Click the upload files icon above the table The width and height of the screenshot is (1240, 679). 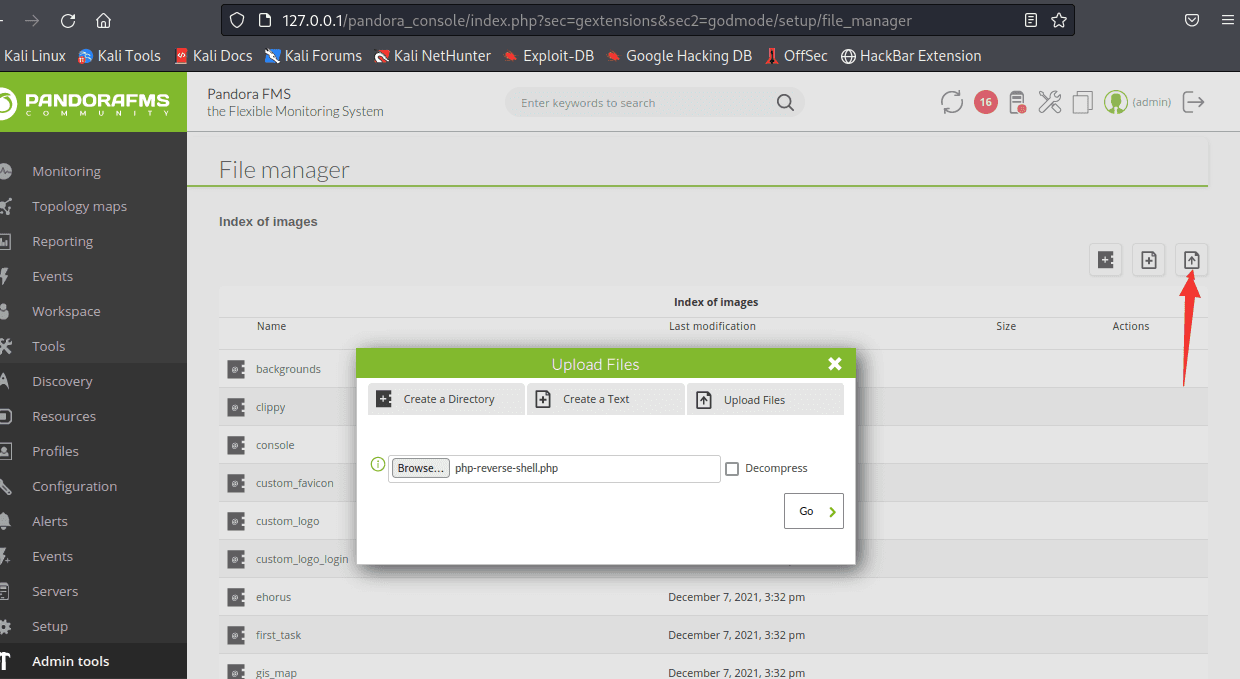coord(1191,260)
